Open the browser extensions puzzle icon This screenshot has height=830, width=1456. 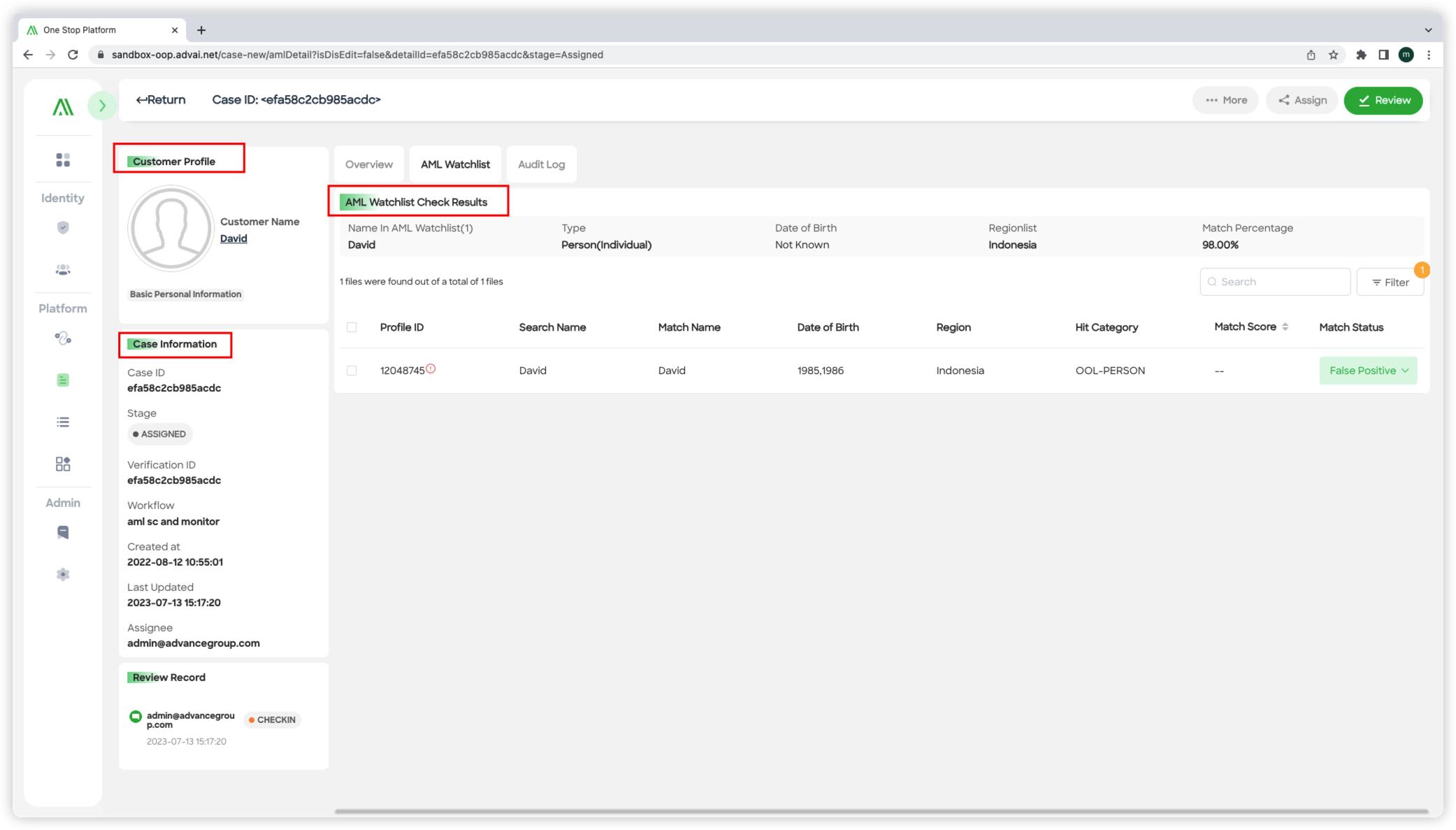click(1361, 55)
